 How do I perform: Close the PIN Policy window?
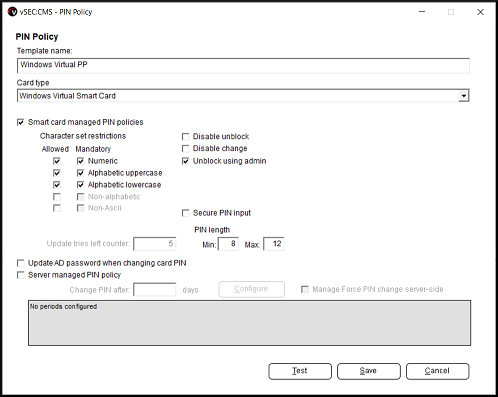[x=480, y=12]
